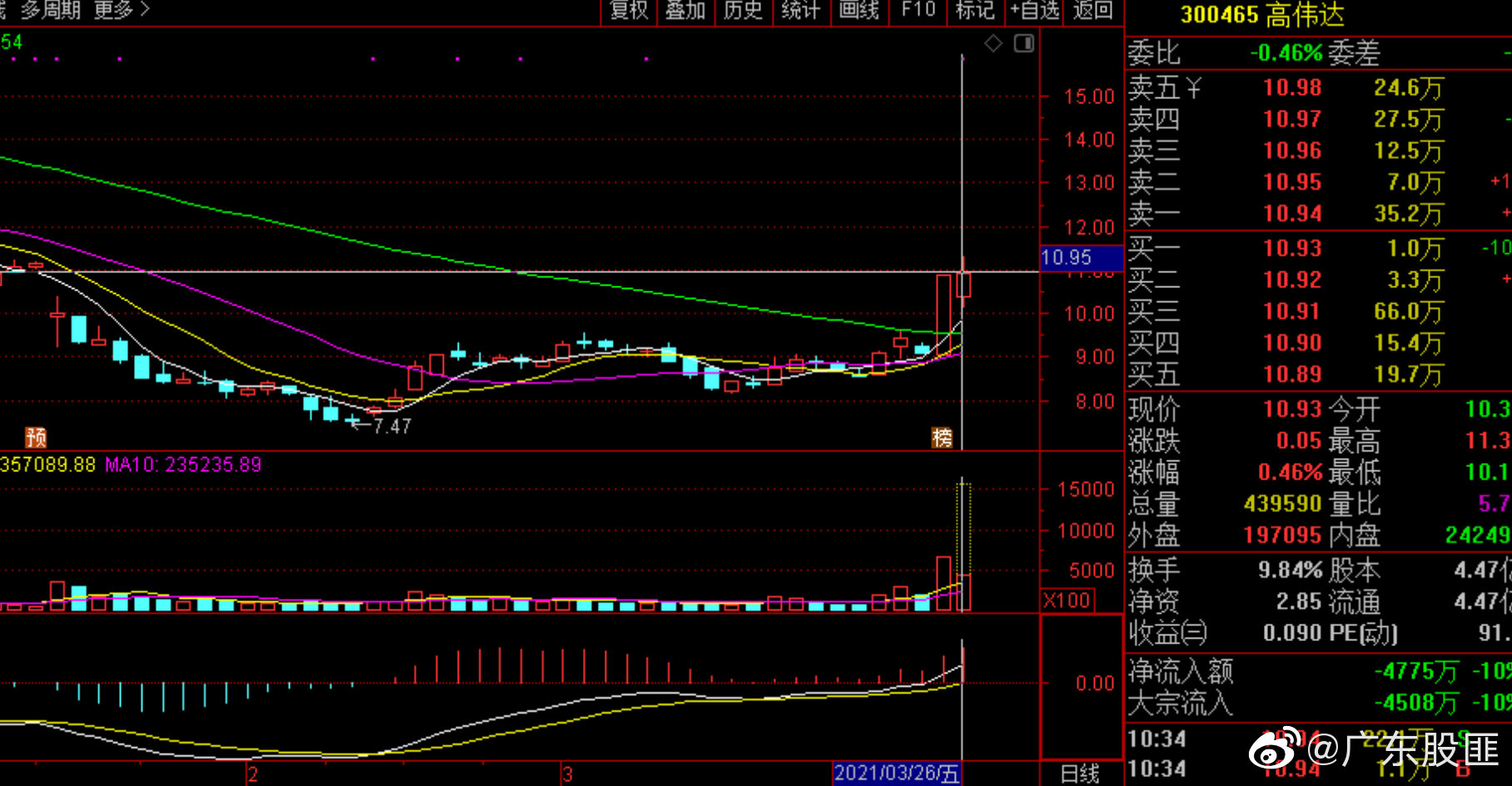Add stock with +自选 button
This screenshot has width=1512, height=786.
click(1035, 11)
